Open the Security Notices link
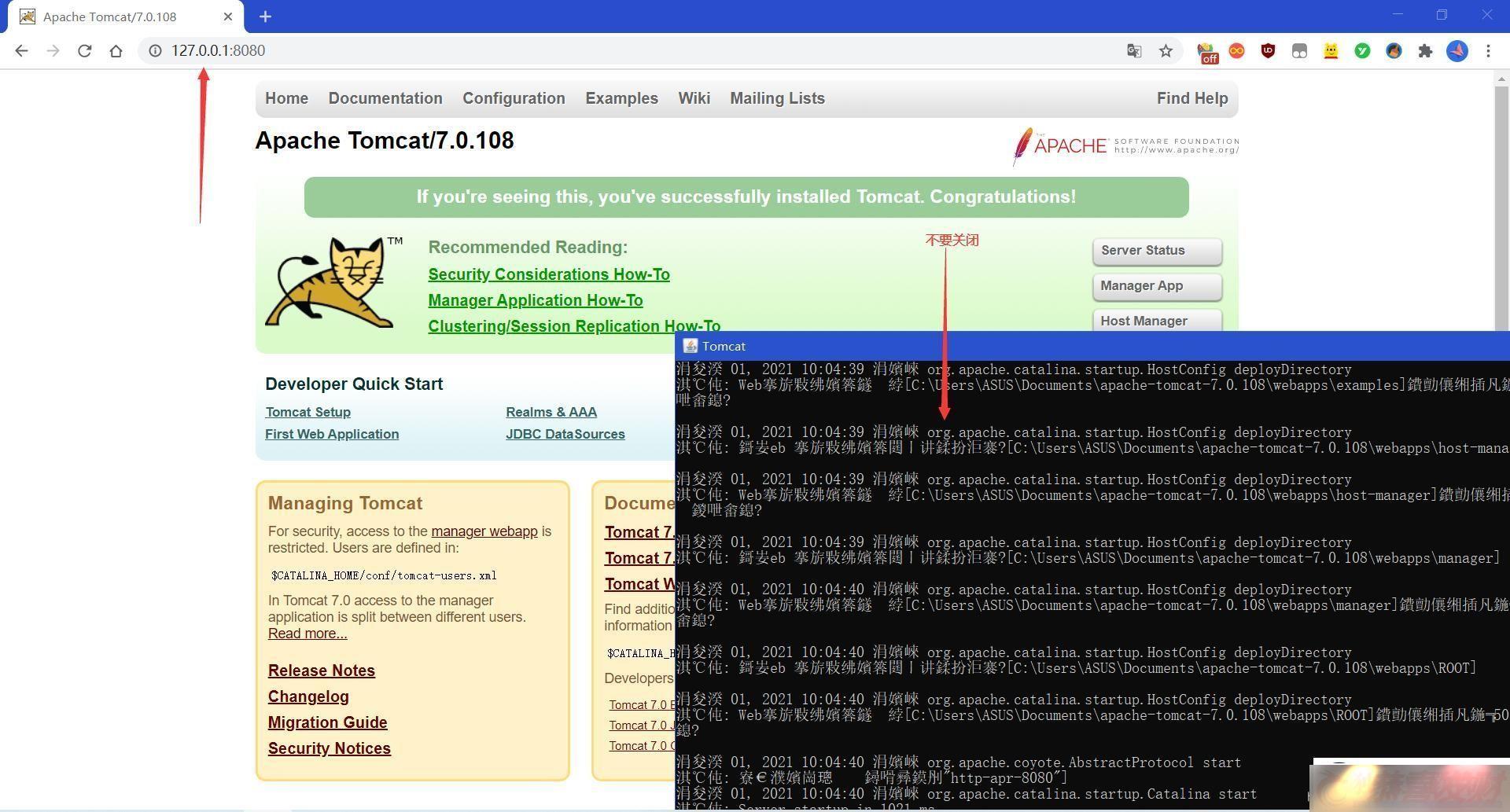Viewport: 1510px width, 812px height. (x=330, y=748)
